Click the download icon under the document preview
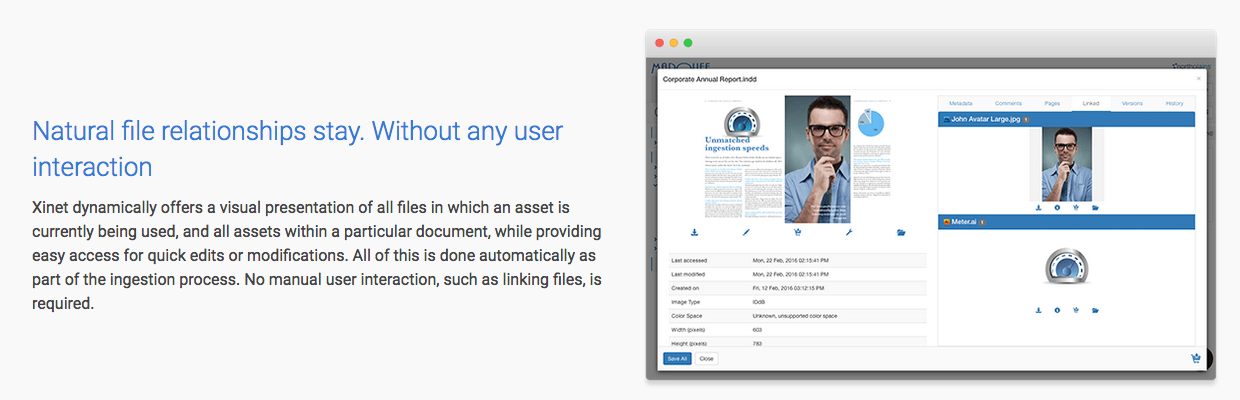This screenshot has height=400, width=1240. (x=694, y=232)
